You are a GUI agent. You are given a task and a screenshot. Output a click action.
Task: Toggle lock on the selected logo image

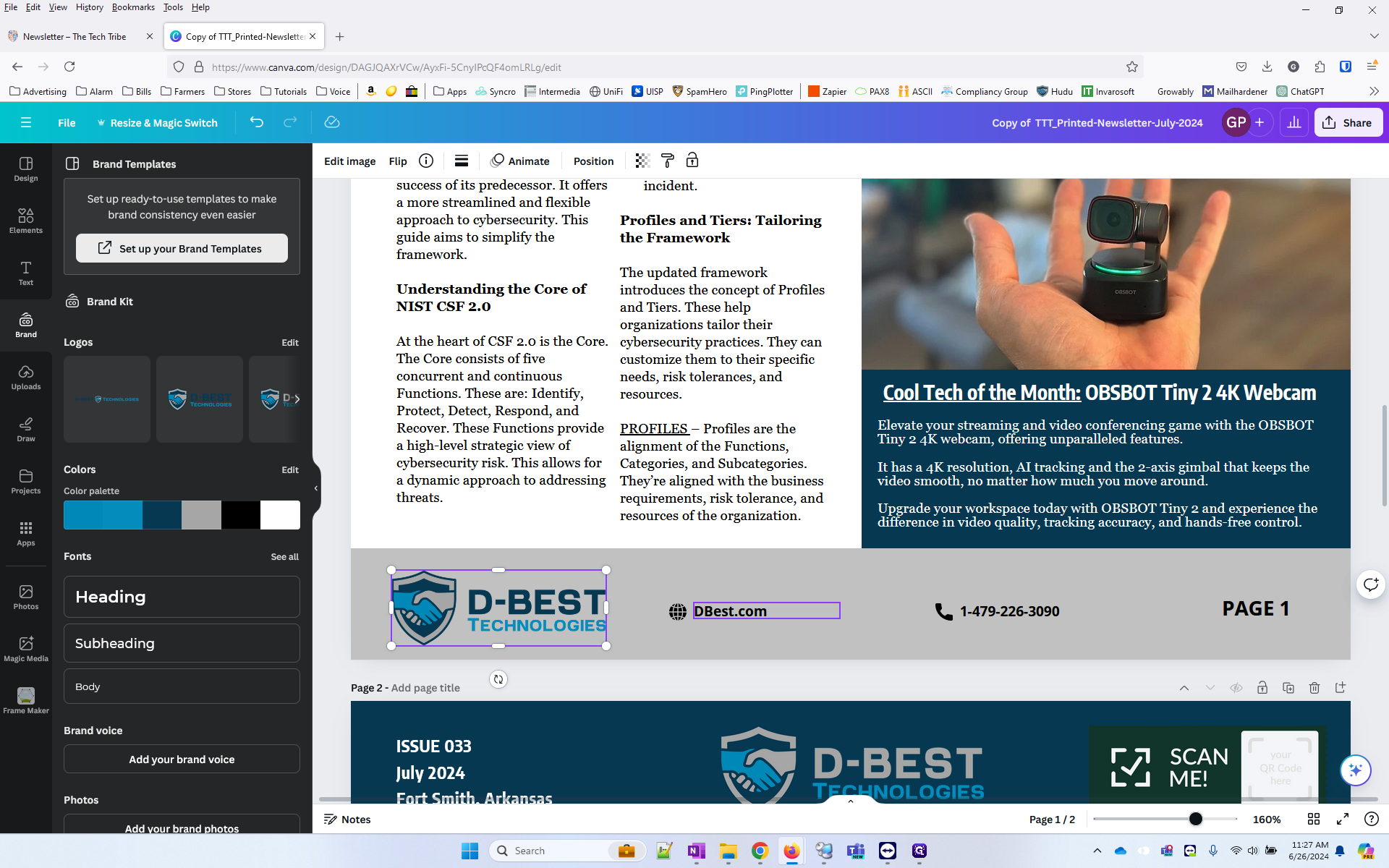[x=692, y=161]
